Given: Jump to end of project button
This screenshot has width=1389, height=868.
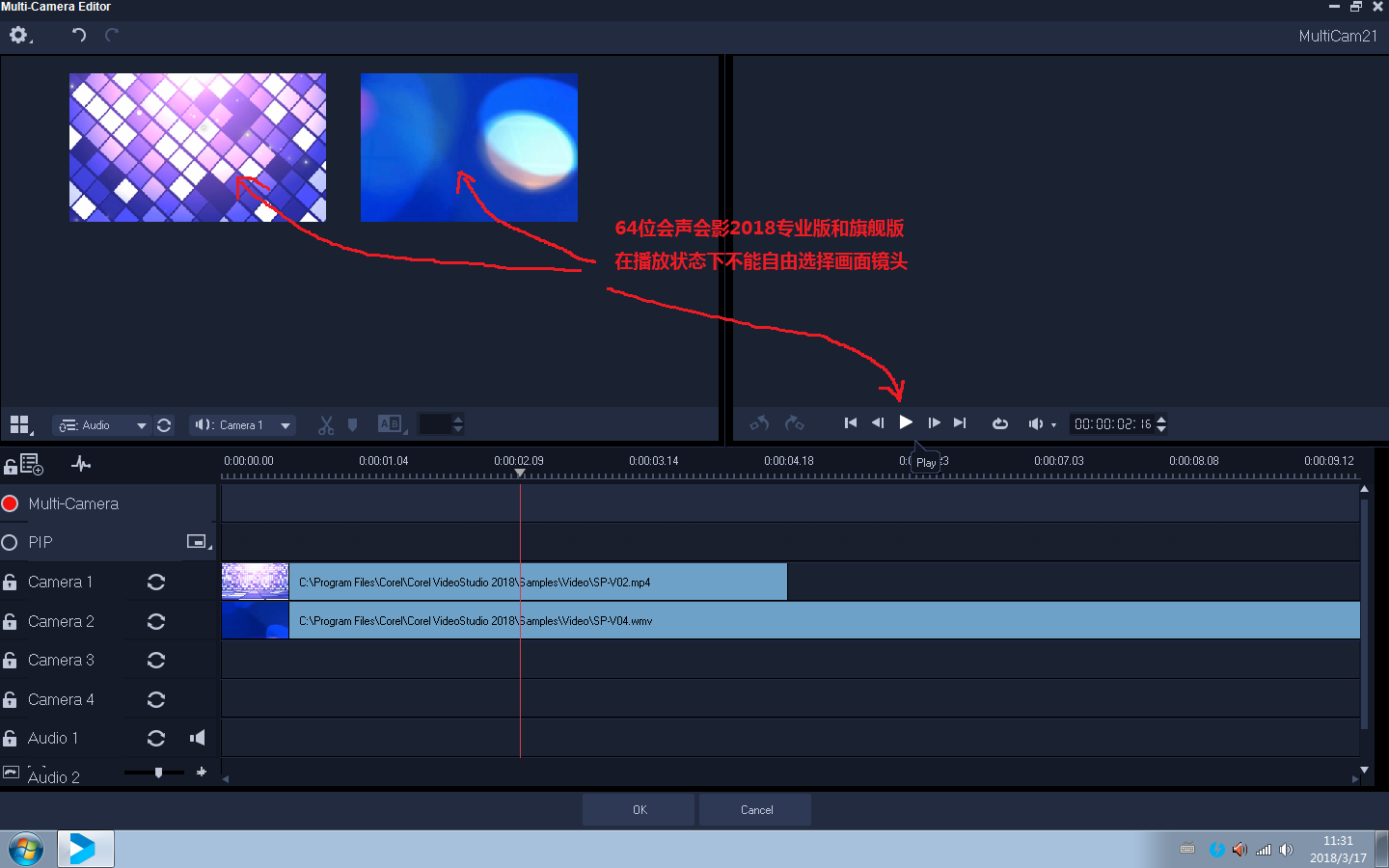Looking at the screenshot, I should [960, 423].
